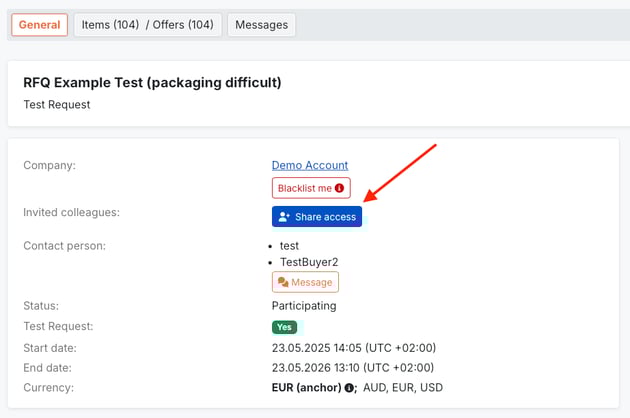The width and height of the screenshot is (630, 418).
Task: Open the Demo Account company link
Action: 309,165
